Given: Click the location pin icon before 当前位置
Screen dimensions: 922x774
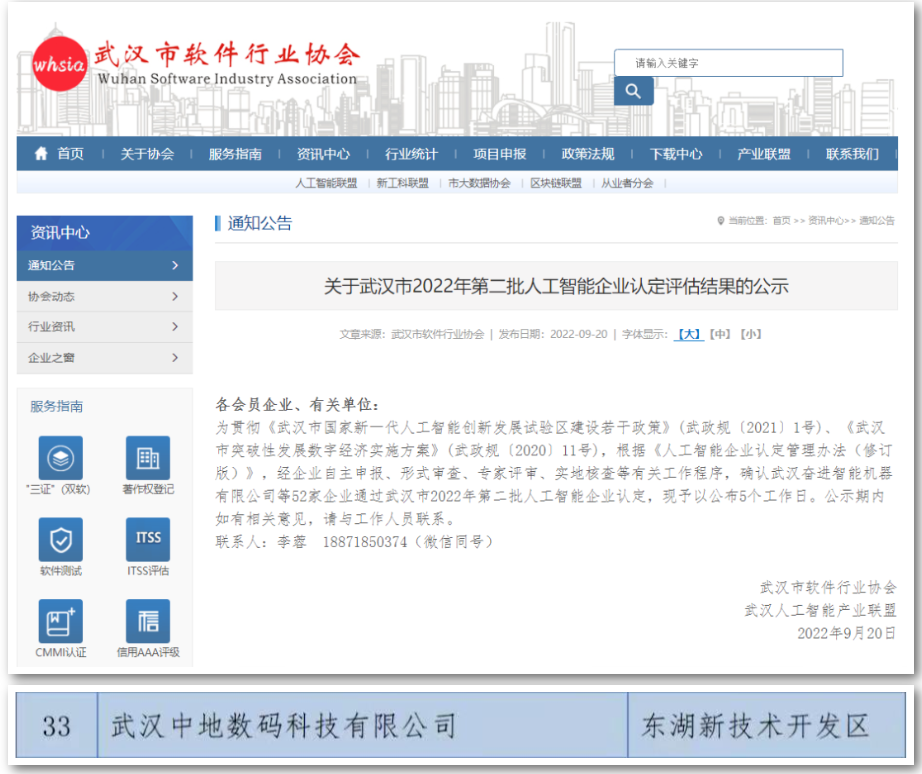Looking at the screenshot, I should coord(720,221).
